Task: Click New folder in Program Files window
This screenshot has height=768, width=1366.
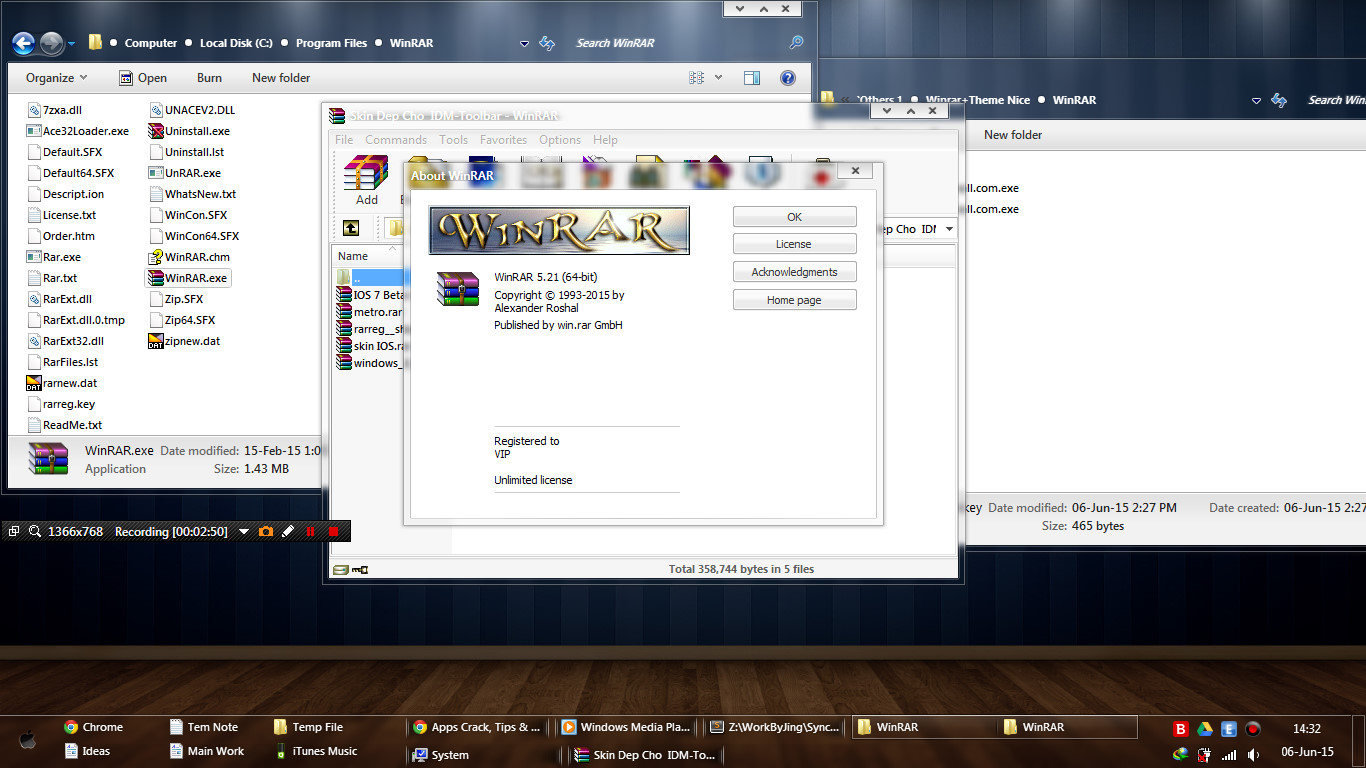Action: point(281,78)
